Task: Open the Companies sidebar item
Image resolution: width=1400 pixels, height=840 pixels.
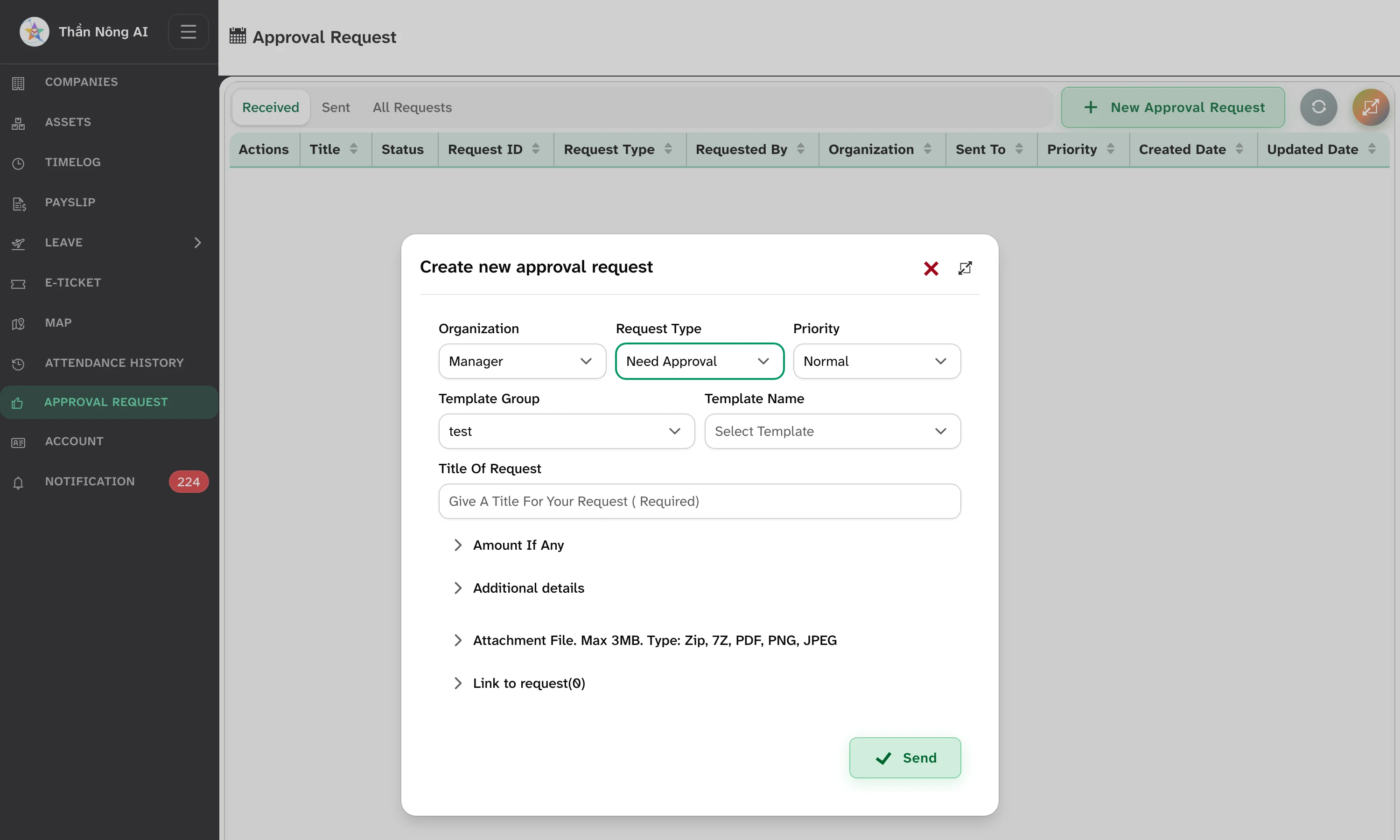Action: 109,82
